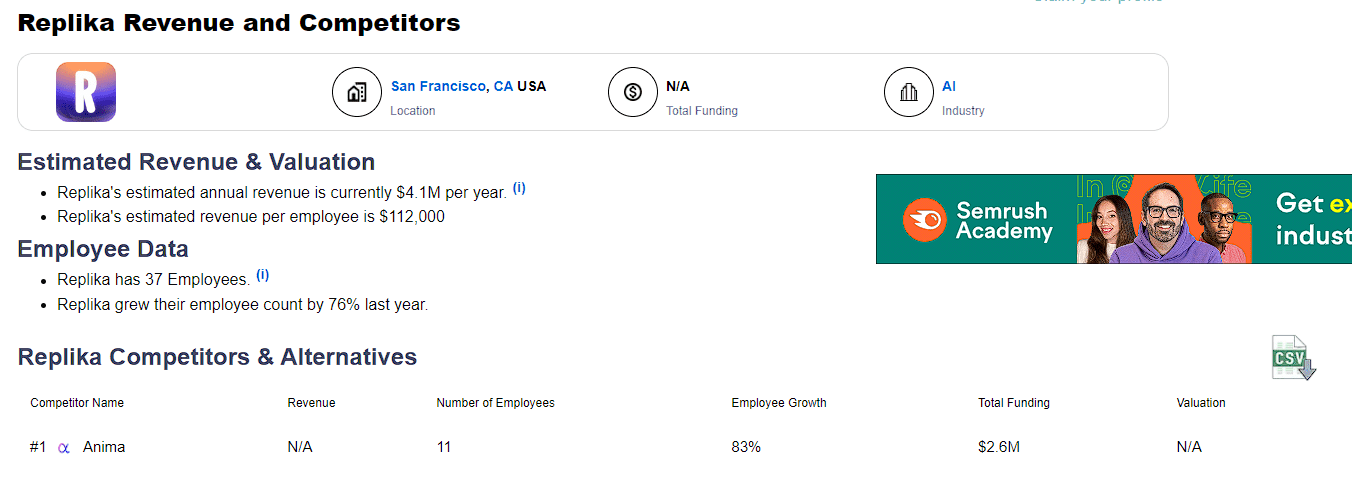Click the location building icon
1352x491 pixels.
point(356,93)
